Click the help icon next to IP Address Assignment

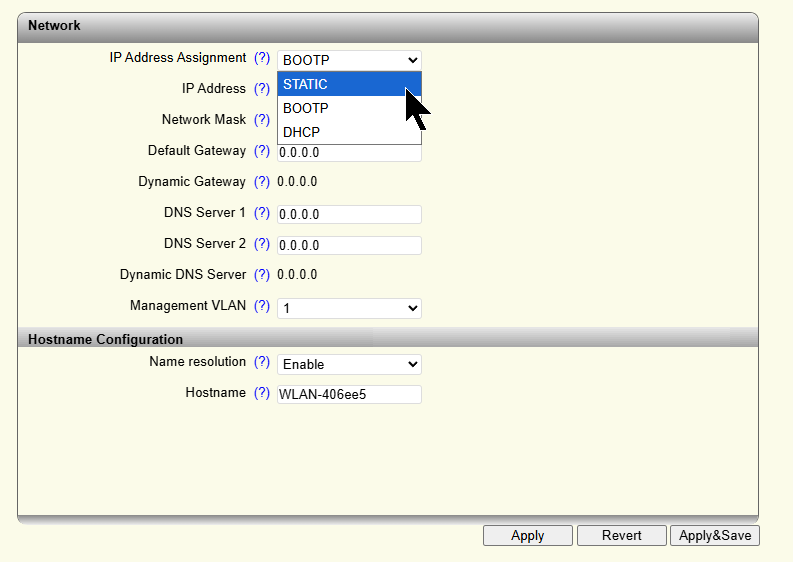pos(262,58)
